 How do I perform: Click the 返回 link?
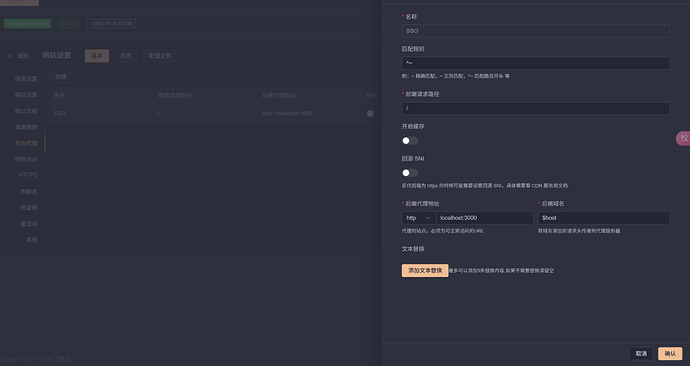(23, 56)
